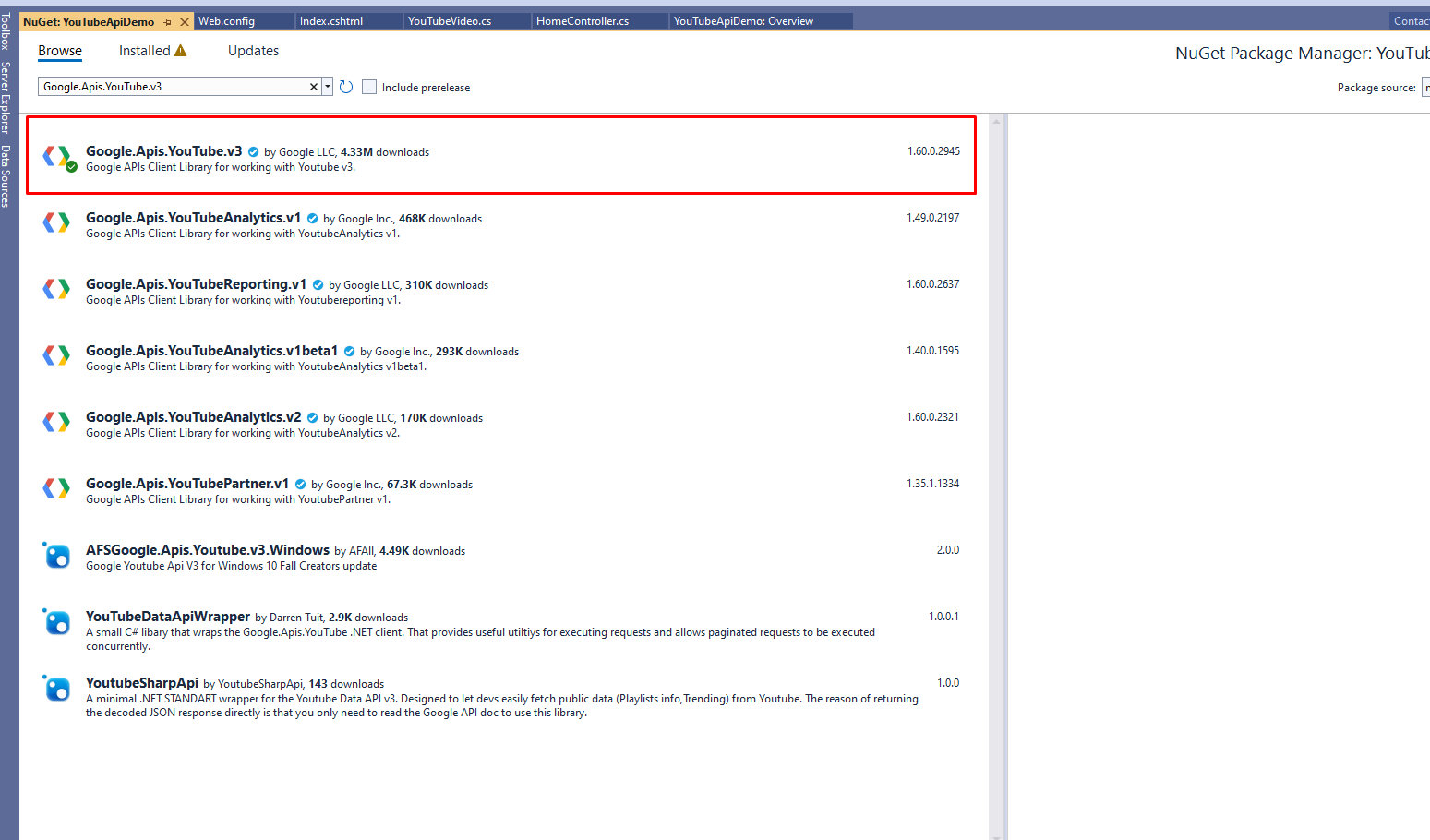Open the Package source dropdown
Screen dimensions: 1430x840
point(1425,88)
